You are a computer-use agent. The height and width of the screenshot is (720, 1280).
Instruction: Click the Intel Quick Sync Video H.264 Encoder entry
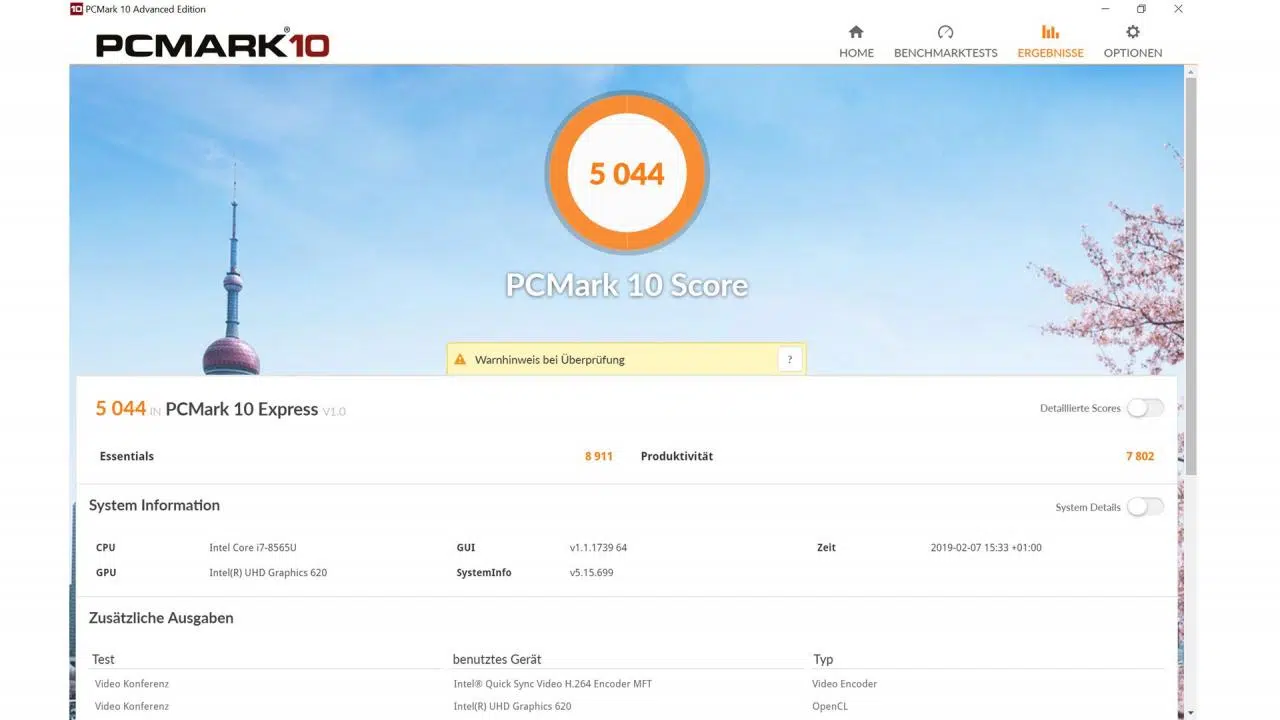(553, 684)
